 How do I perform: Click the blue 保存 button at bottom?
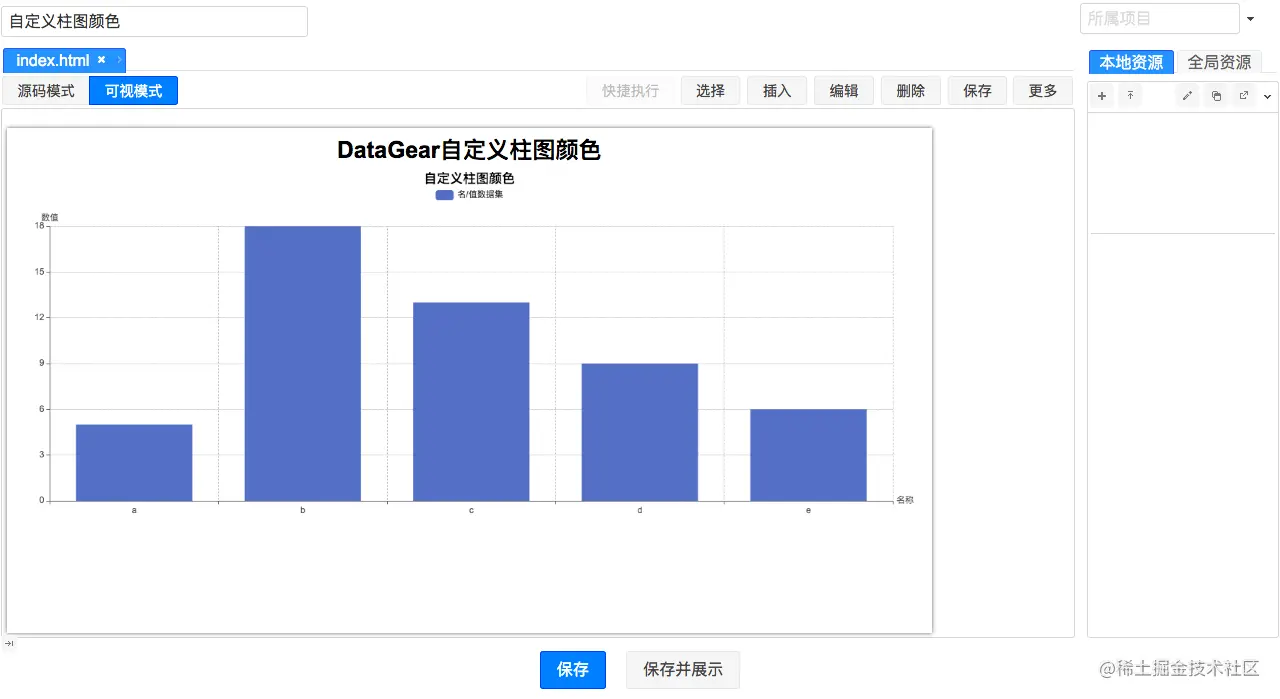[x=573, y=670]
